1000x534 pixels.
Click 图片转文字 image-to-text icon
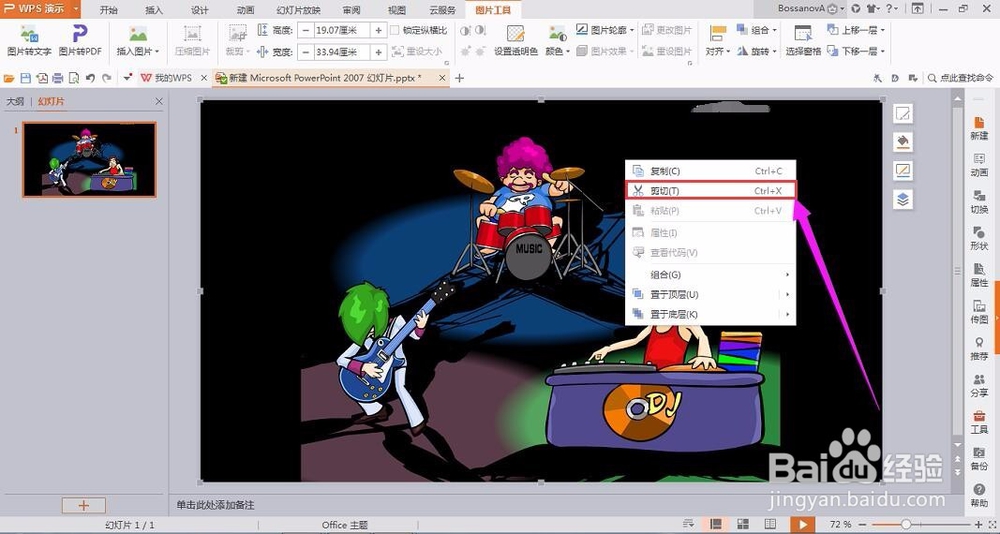29,41
